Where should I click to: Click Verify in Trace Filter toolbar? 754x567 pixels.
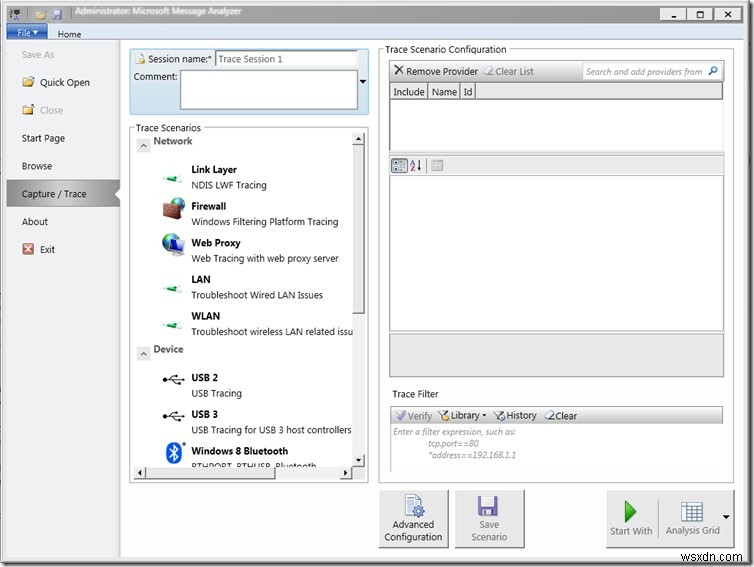click(414, 416)
